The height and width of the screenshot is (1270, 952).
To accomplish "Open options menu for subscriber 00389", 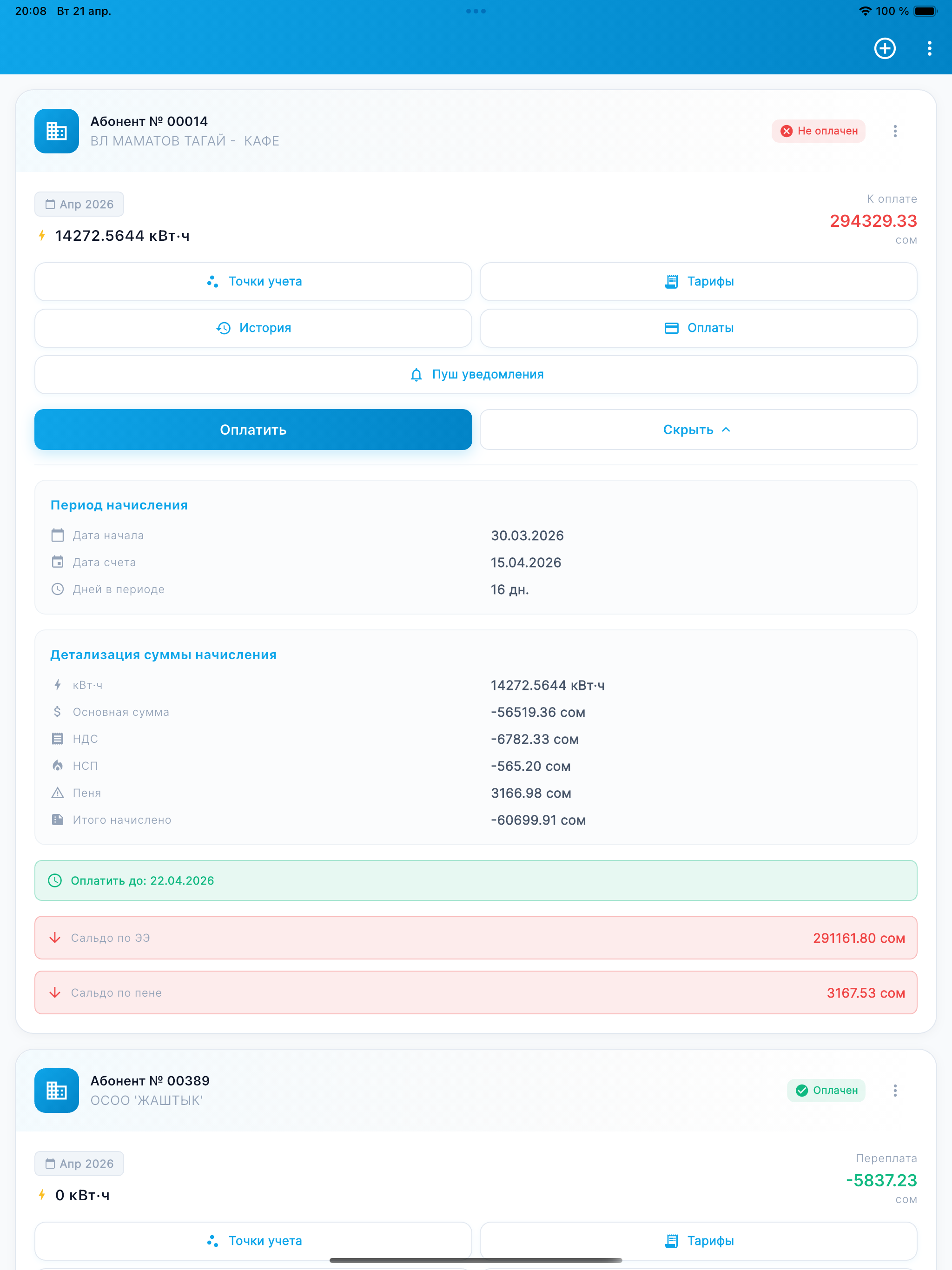I will pos(895,1090).
